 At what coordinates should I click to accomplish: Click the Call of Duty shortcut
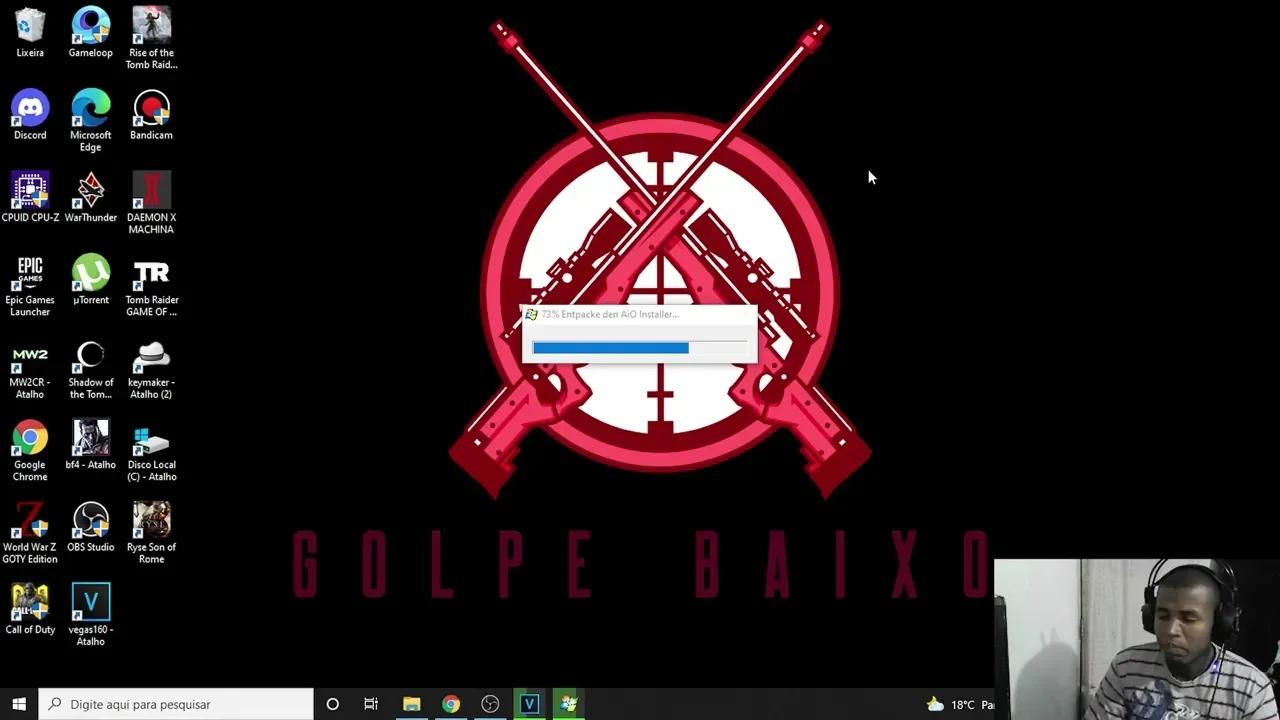(30, 603)
